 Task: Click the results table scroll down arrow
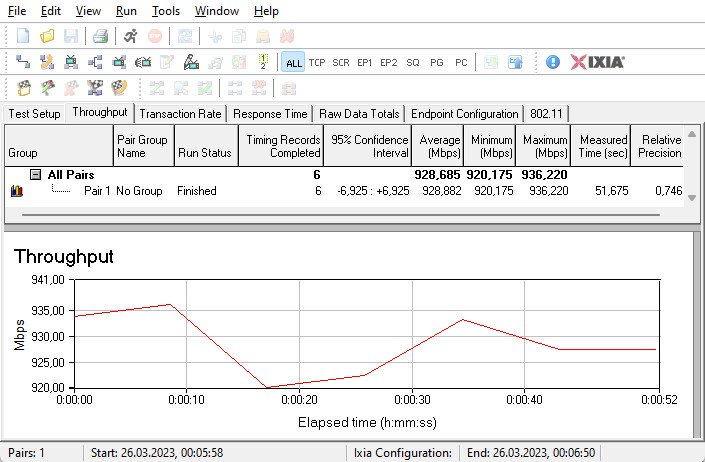click(692, 198)
